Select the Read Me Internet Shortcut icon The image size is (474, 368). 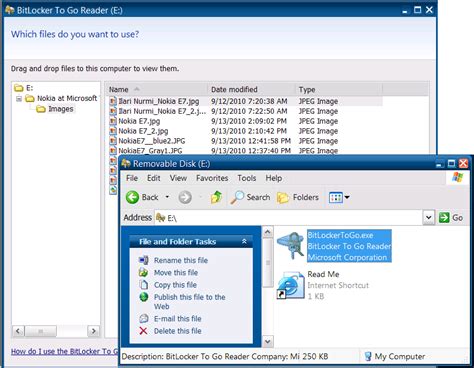click(290, 285)
